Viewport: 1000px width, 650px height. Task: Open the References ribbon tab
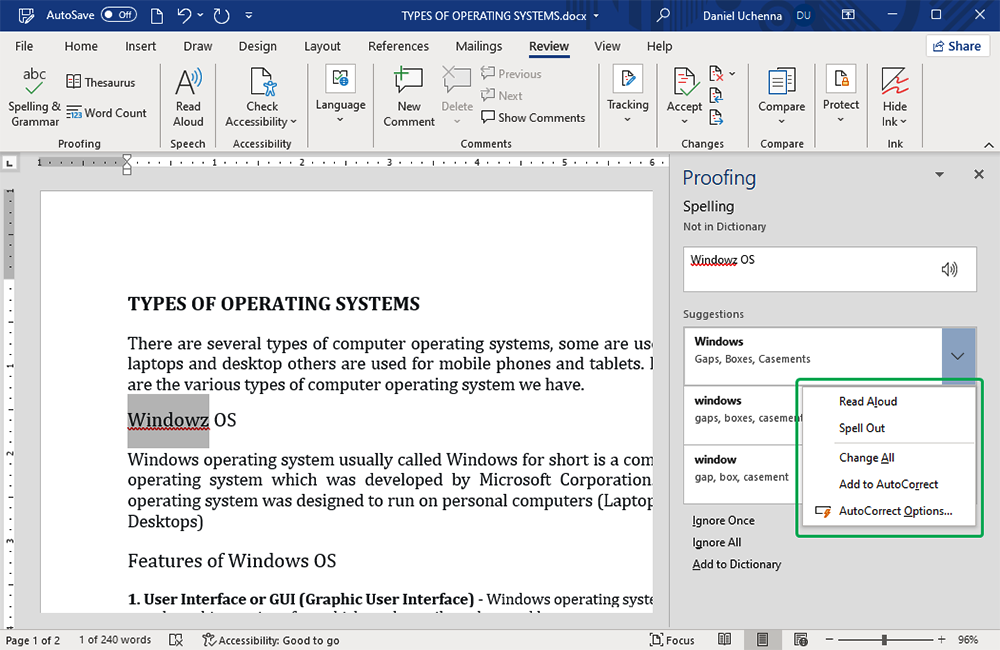point(398,46)
